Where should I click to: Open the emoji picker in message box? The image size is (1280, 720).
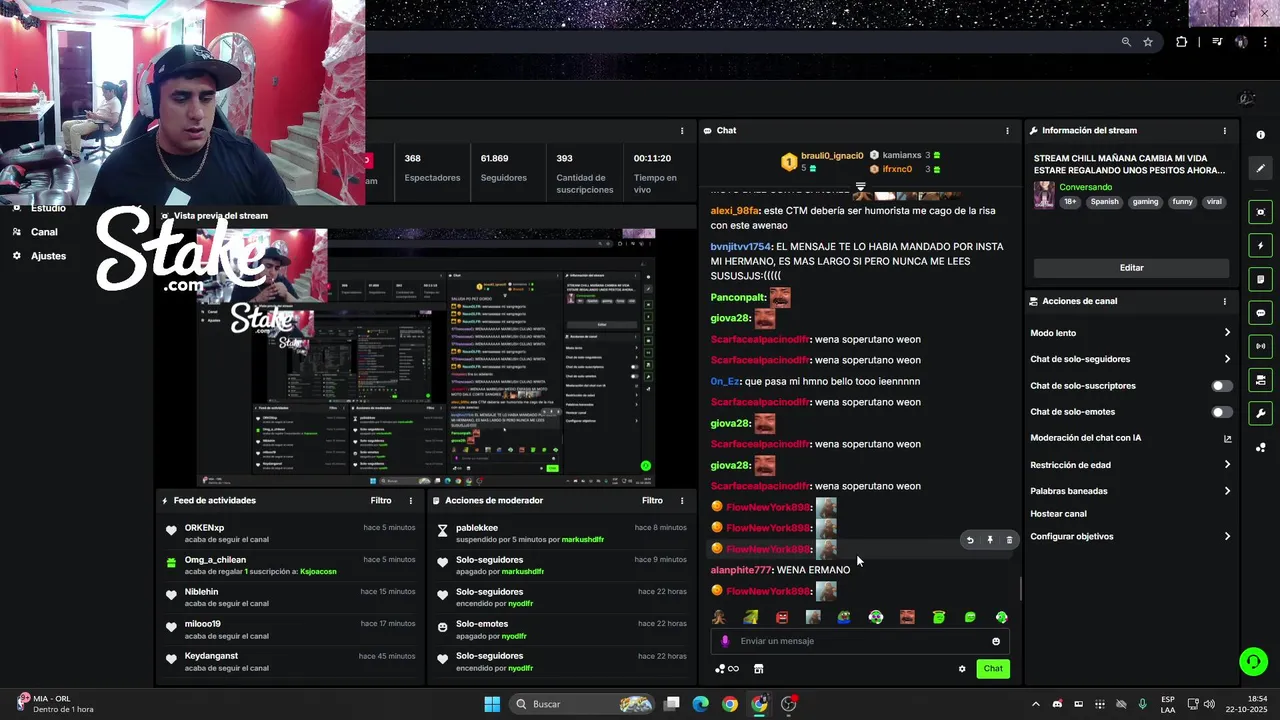click(x=996, y=641)
